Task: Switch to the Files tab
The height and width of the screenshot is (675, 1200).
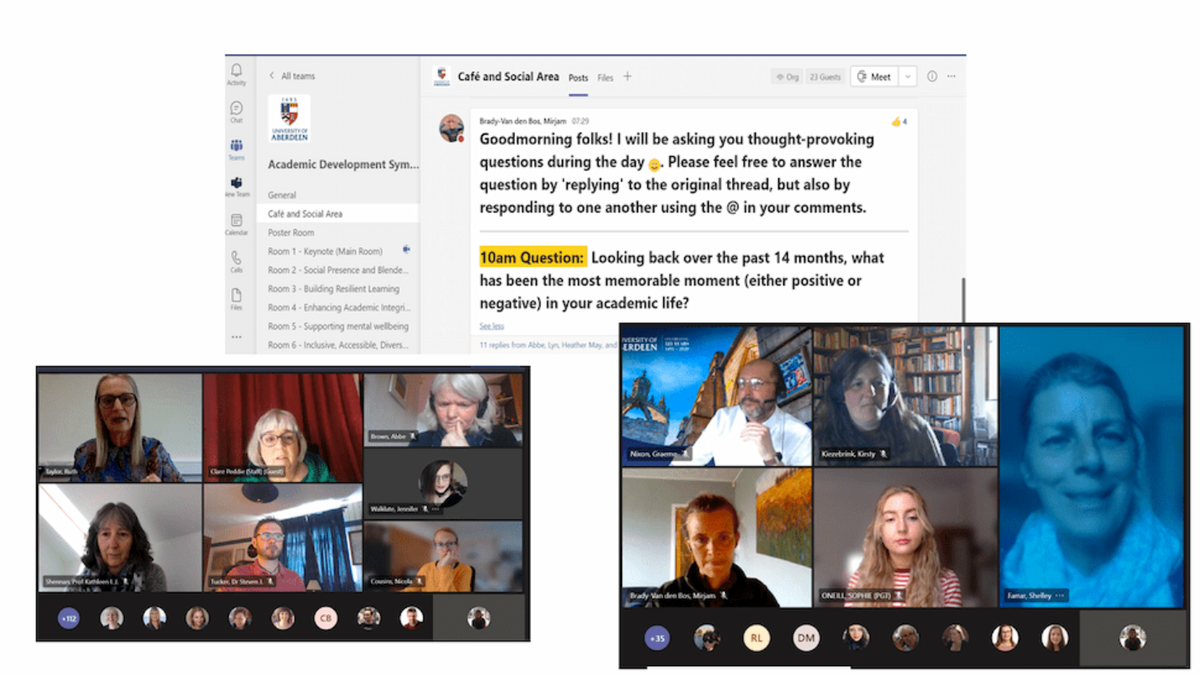Action: [x=605, y=77]
